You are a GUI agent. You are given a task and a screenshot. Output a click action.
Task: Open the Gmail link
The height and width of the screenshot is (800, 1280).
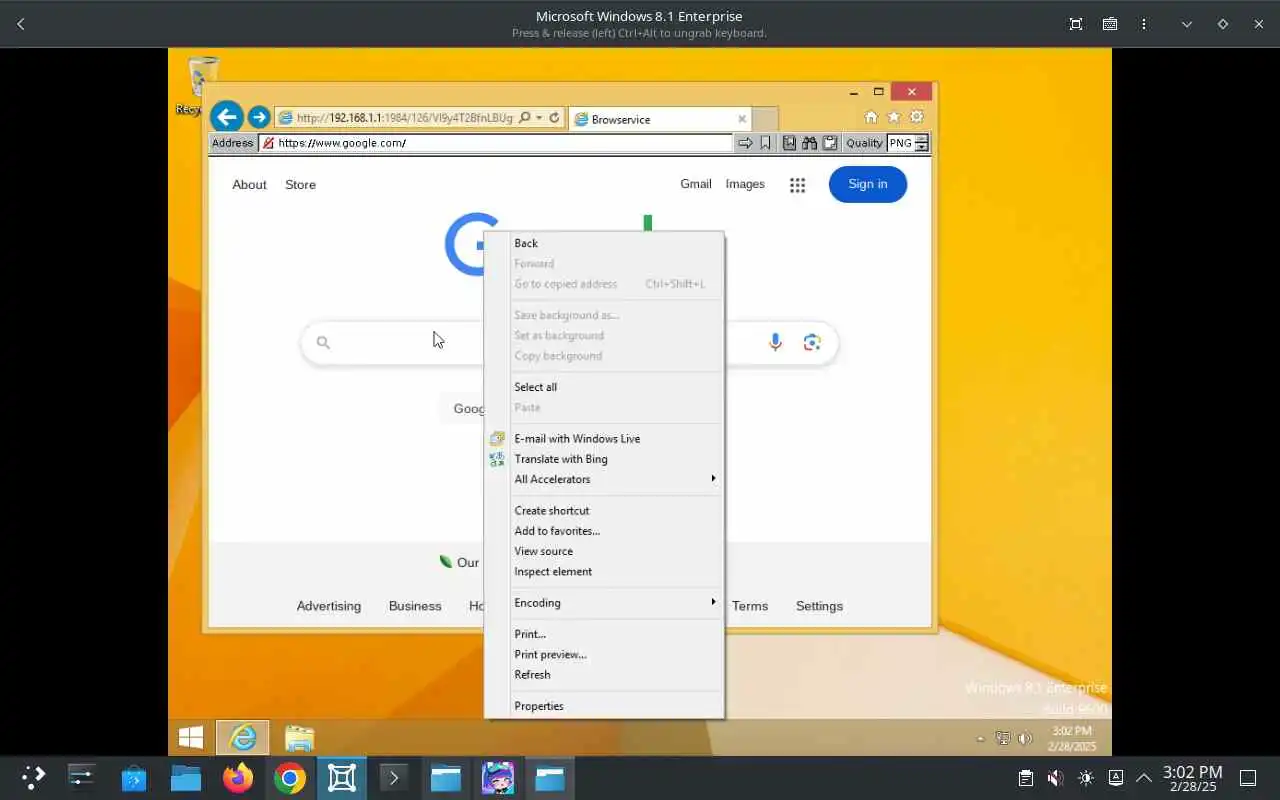pos(696,184)
